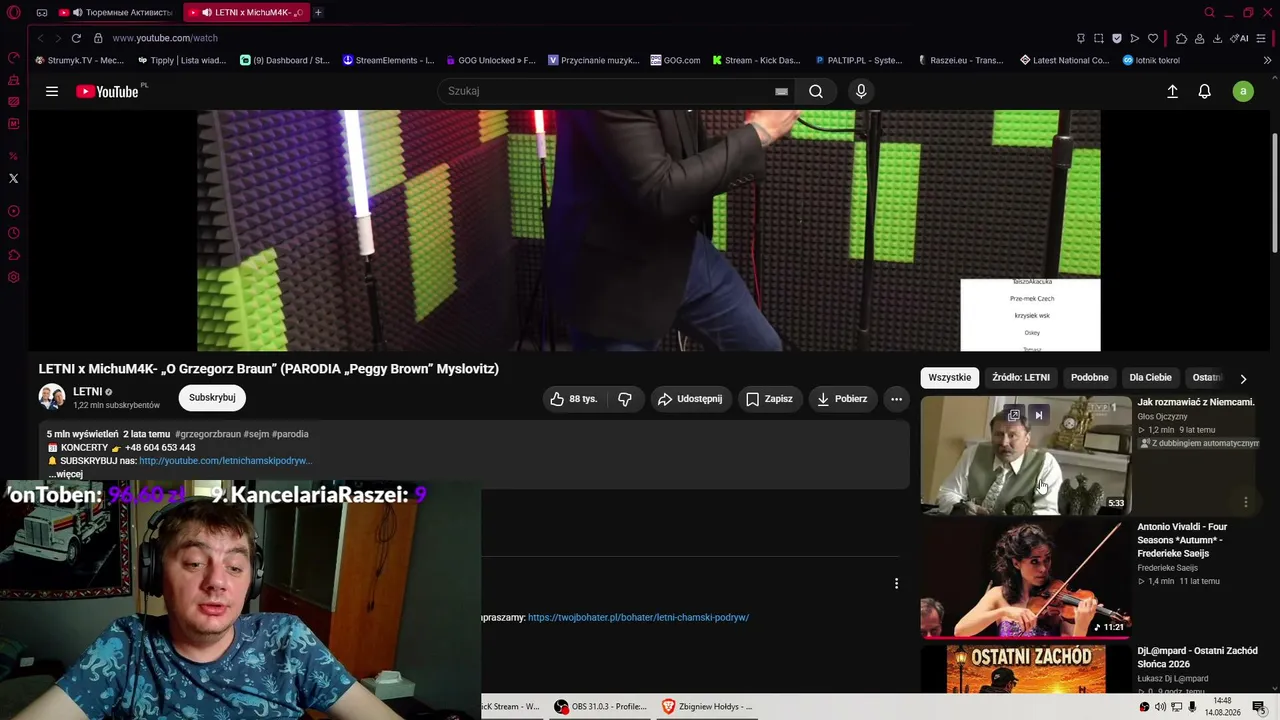Image resolution: width=1280 pixels, height=720 pixels.
Task: Expand the description with ...więcej
Action: point(65,474)
